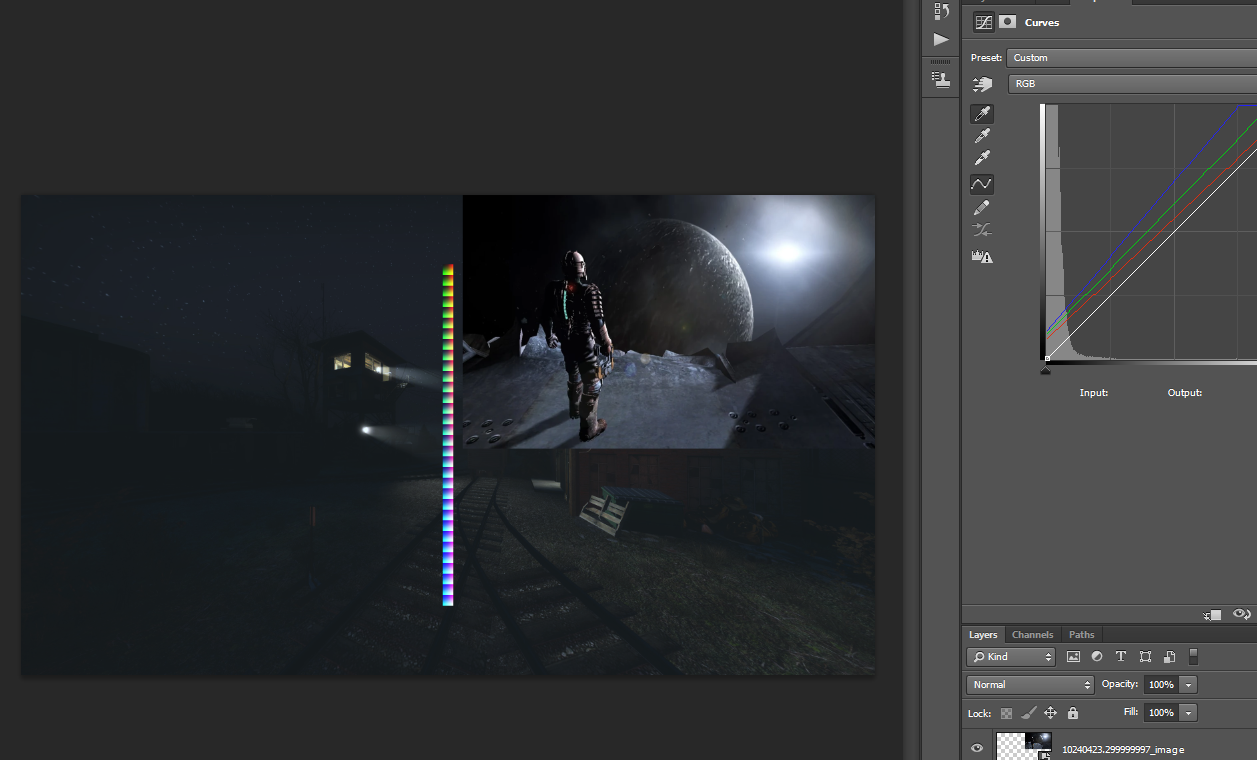Screen dimensions: 1257x760
Task: Filter layers by adjustment layers icon
Action: click(x=1097, y=657)
